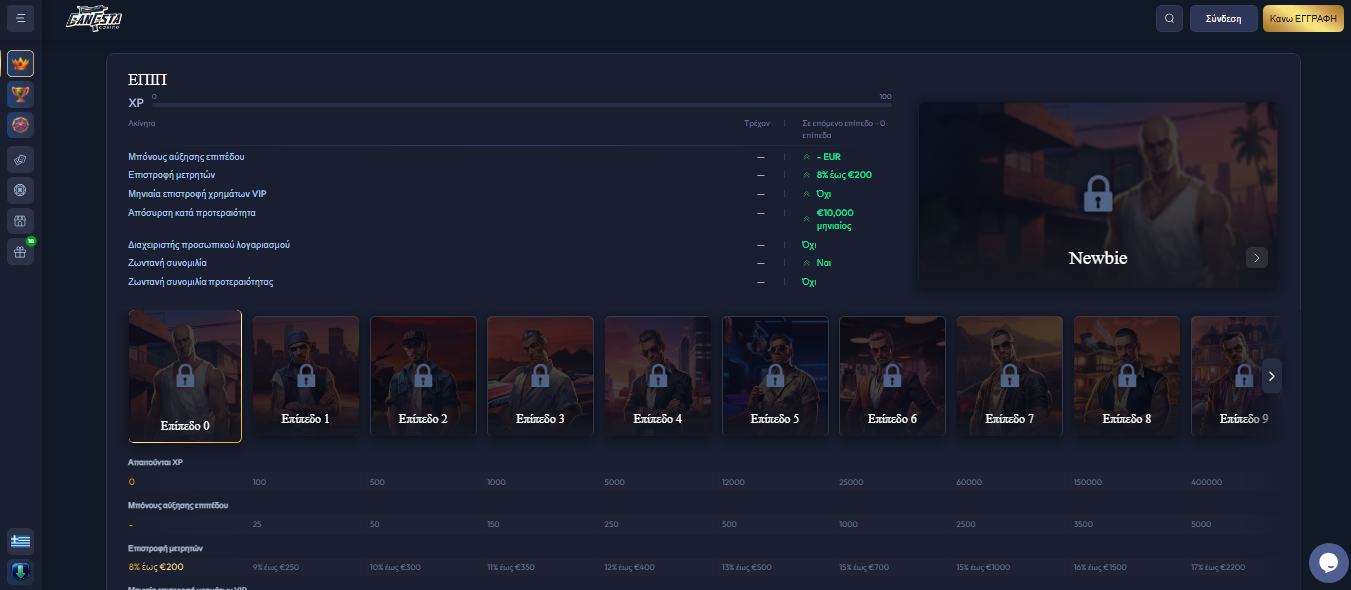
Task: Open the trophy tournaments icon in the sidebar
Action: [x=20, y=95]
